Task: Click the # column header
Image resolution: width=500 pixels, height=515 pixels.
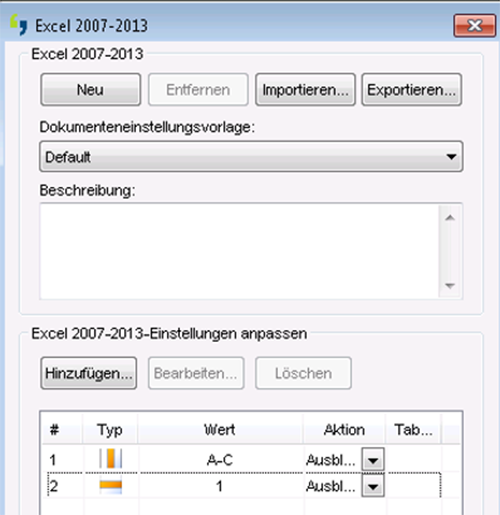Action: click(x=54, y=429)
